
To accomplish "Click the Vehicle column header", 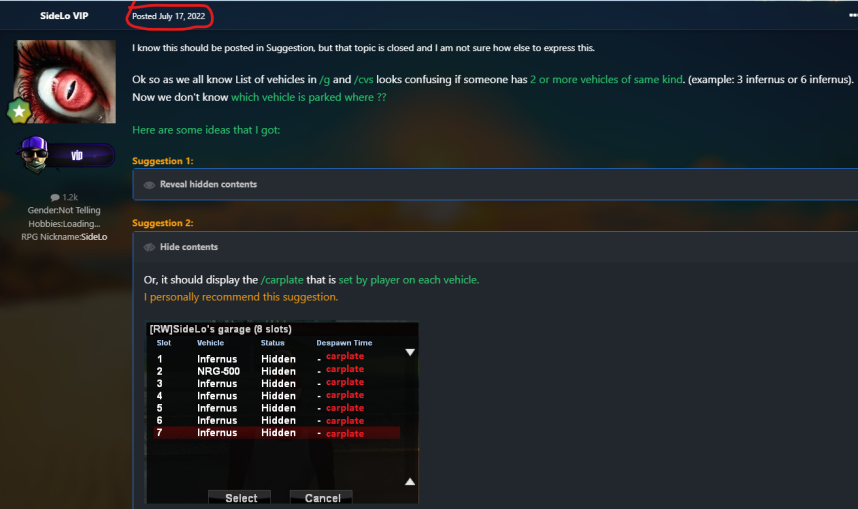I will tap(211, 343).
